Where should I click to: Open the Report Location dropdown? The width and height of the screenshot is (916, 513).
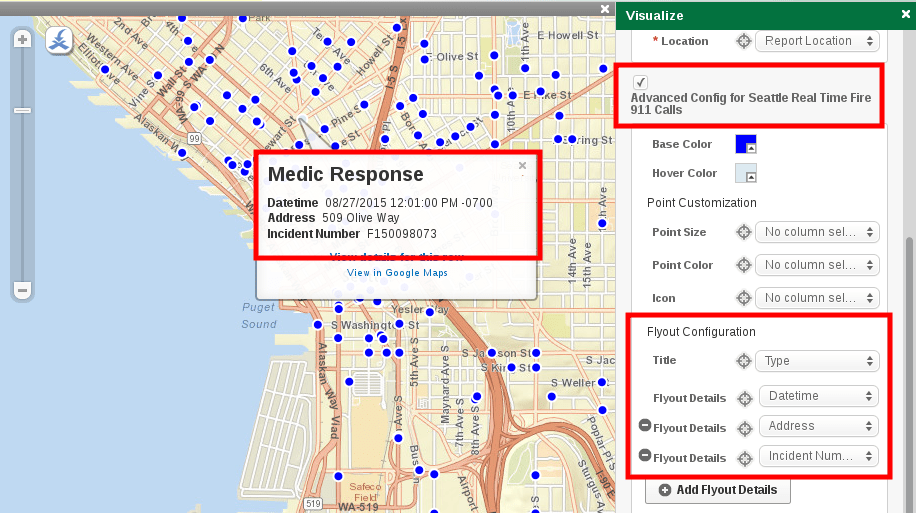[x=817, y=41]
